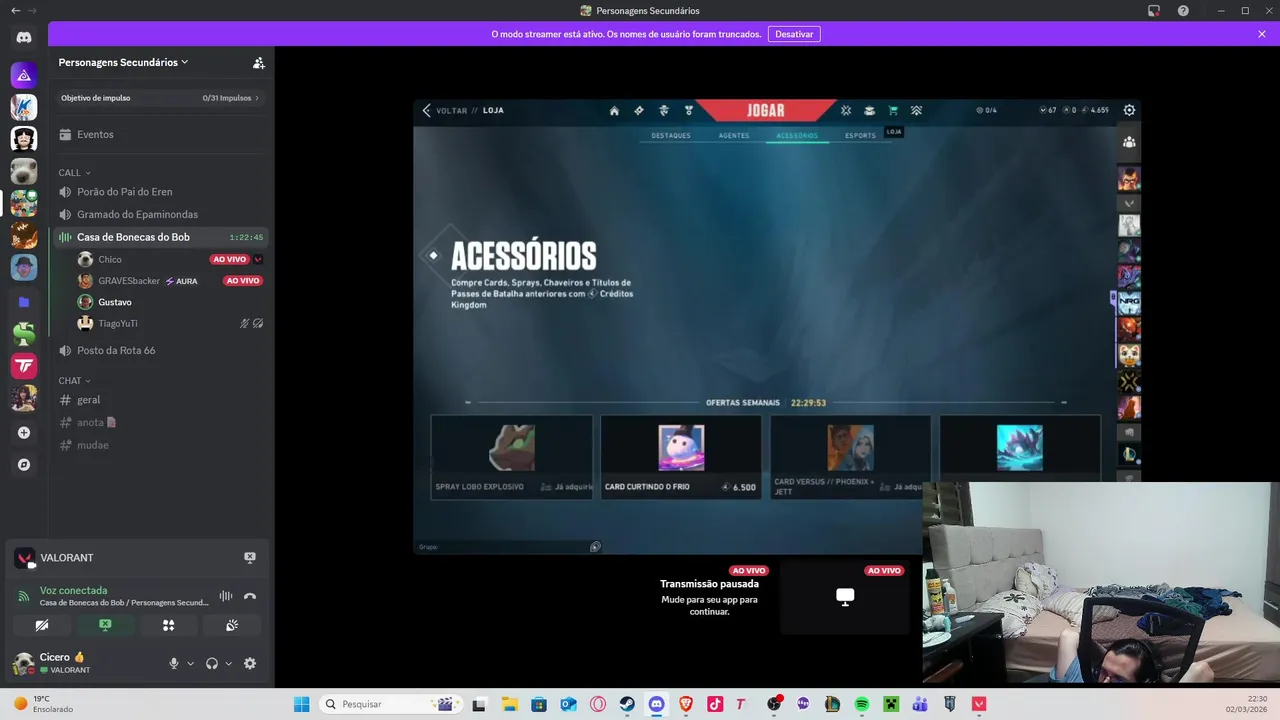Switch to ESPORTS tab in store
The image size is (1280, 720).
click(860, 135)
